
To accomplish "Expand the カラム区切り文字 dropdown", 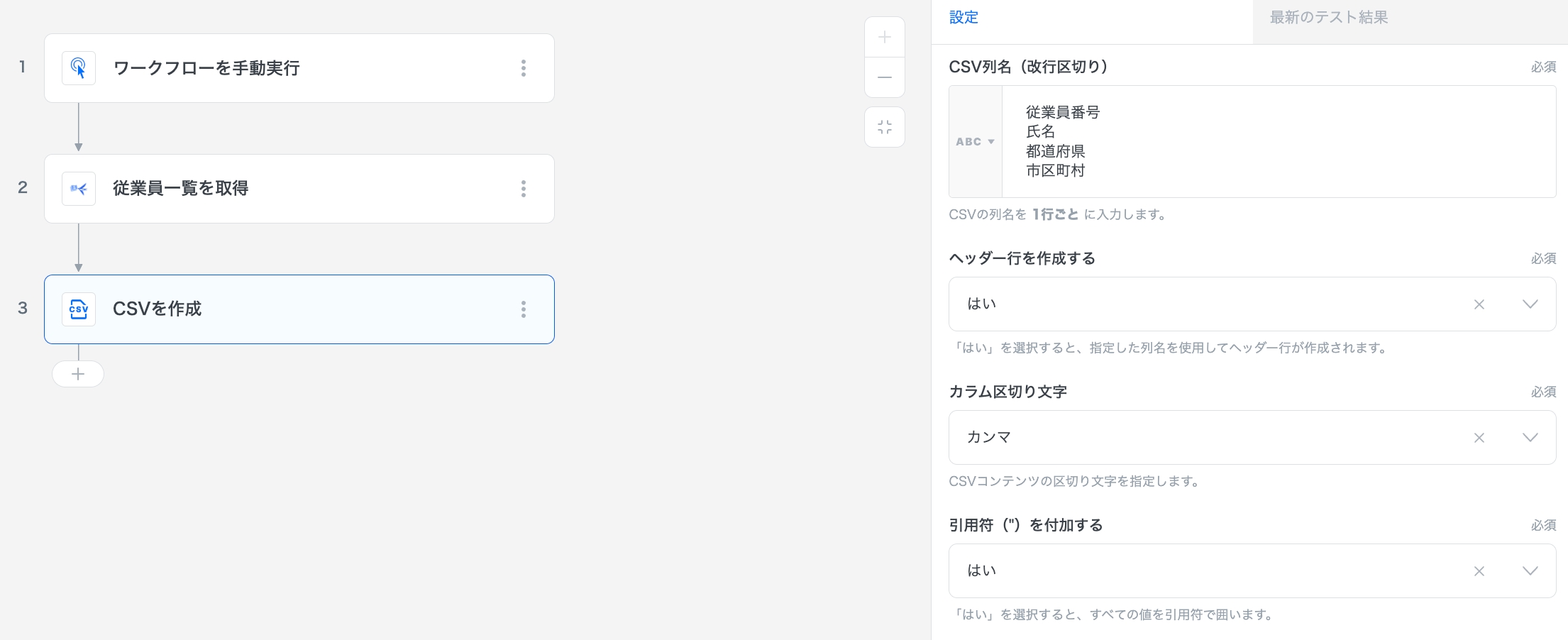I will click(1530, 438).
